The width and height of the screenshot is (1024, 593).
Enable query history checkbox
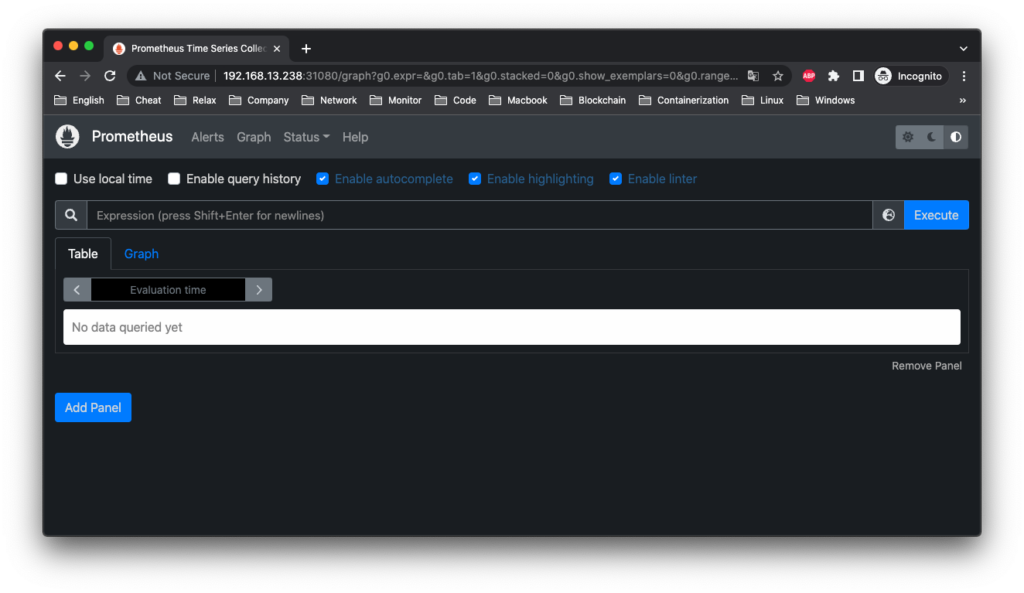click(174, 179)
